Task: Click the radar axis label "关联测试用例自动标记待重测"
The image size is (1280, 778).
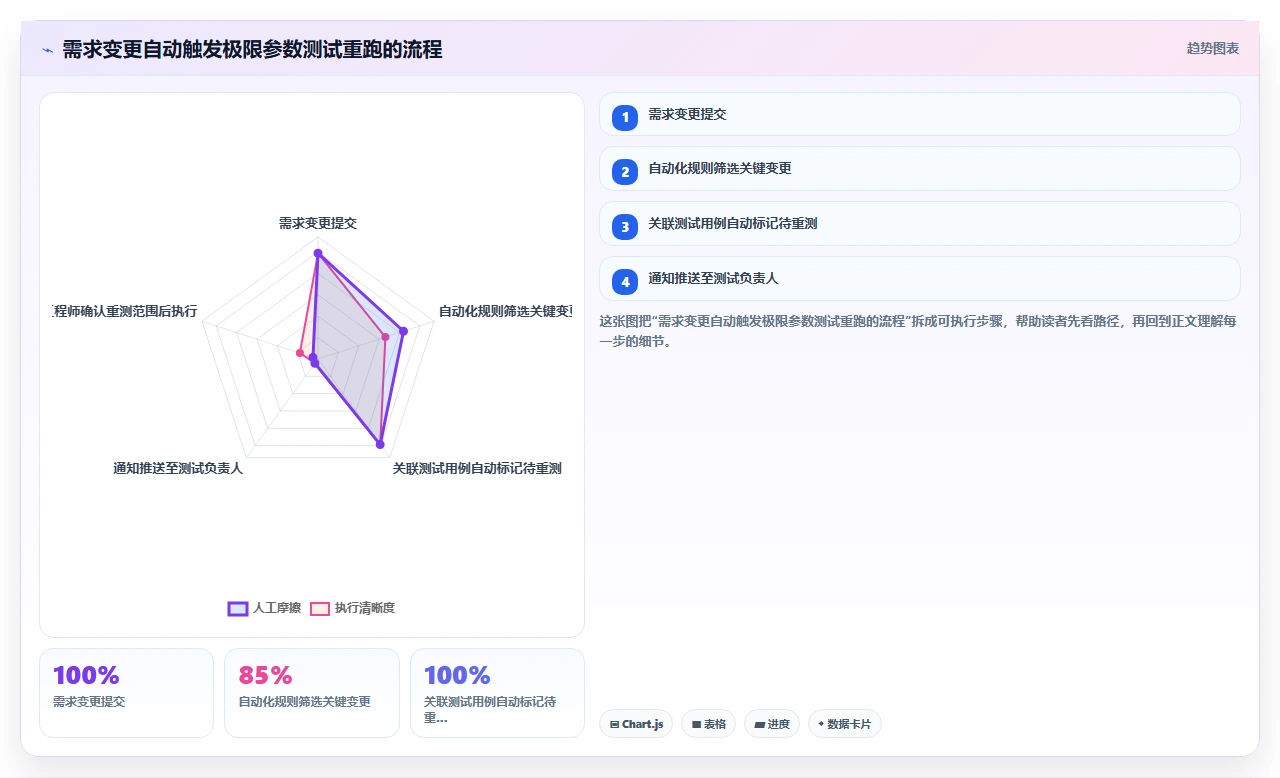Action: [x=477, y=468]
